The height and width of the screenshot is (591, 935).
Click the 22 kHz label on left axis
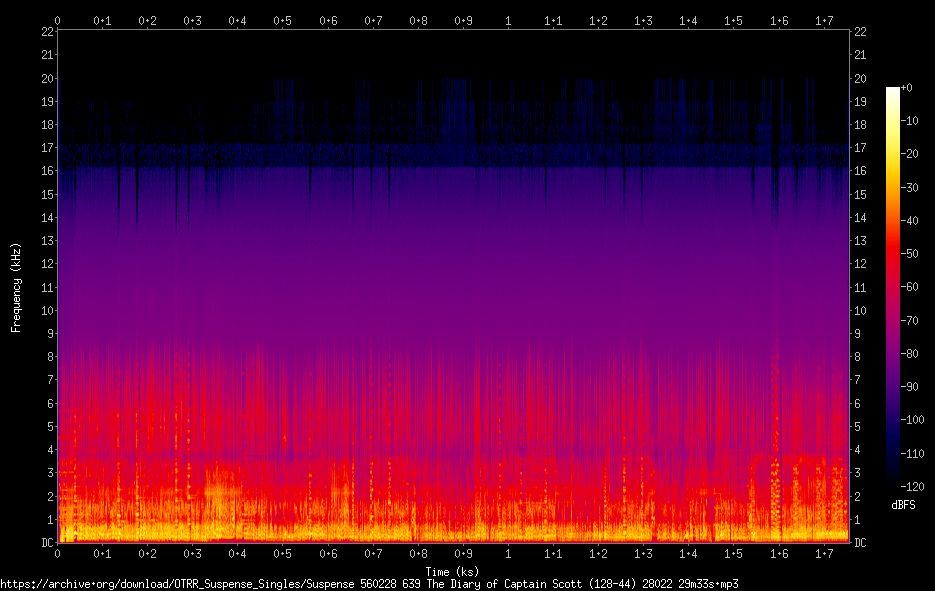point(47,32)
